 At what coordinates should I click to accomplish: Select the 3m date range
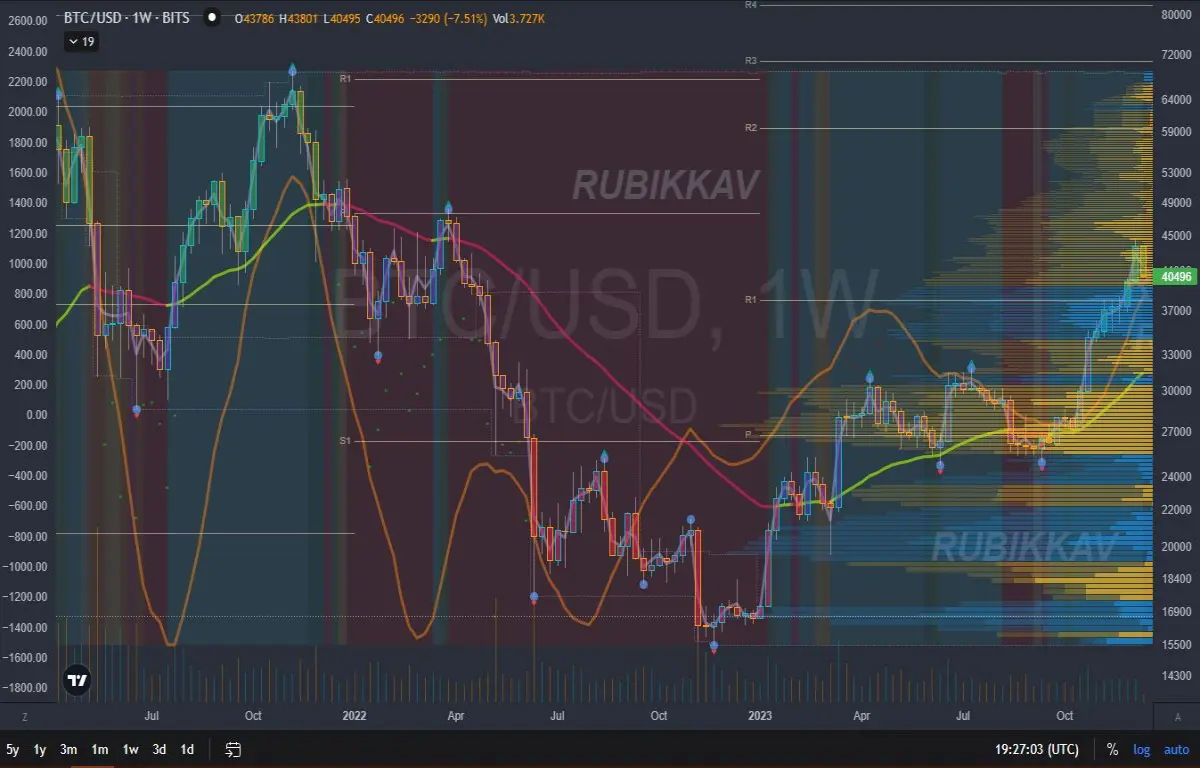[x=69, y=749]
